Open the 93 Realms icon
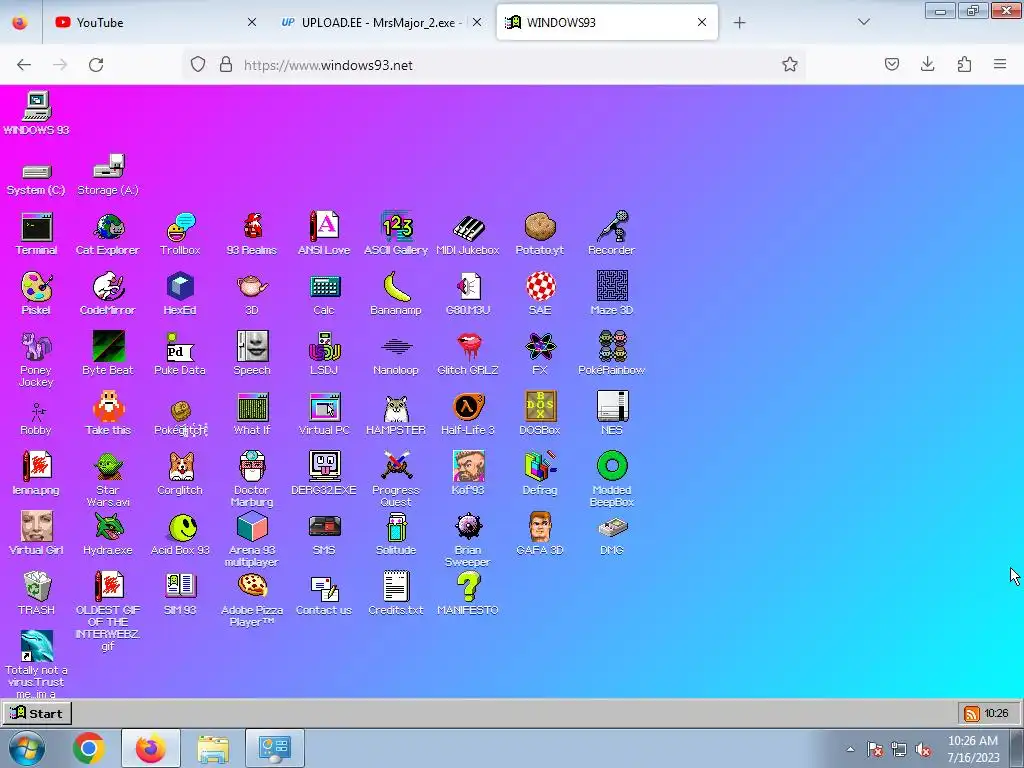This screenshot has width=1024, height=768. 252,233
